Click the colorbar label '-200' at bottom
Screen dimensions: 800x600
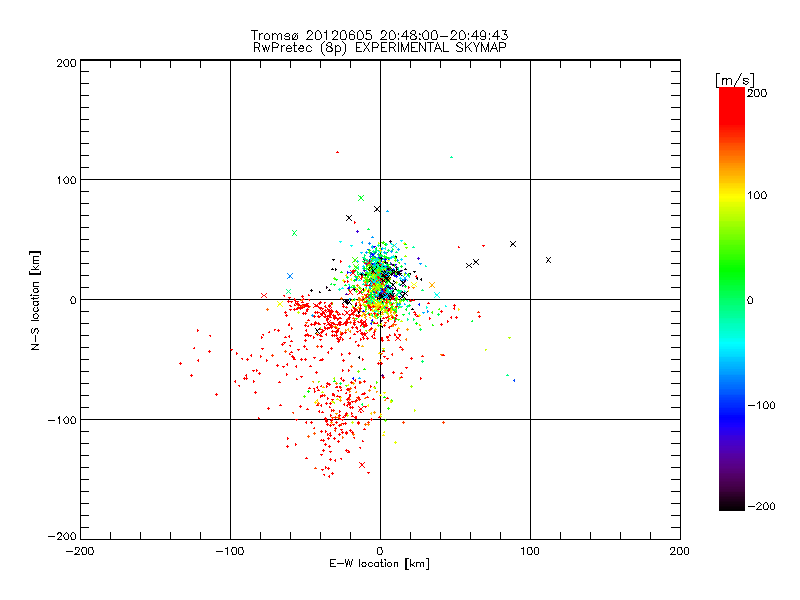coord(761,507)
